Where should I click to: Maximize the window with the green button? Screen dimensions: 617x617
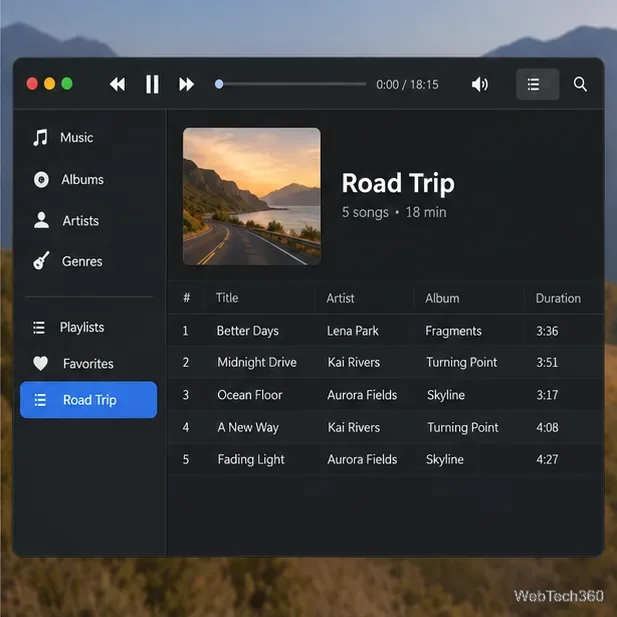coord(67,84)
